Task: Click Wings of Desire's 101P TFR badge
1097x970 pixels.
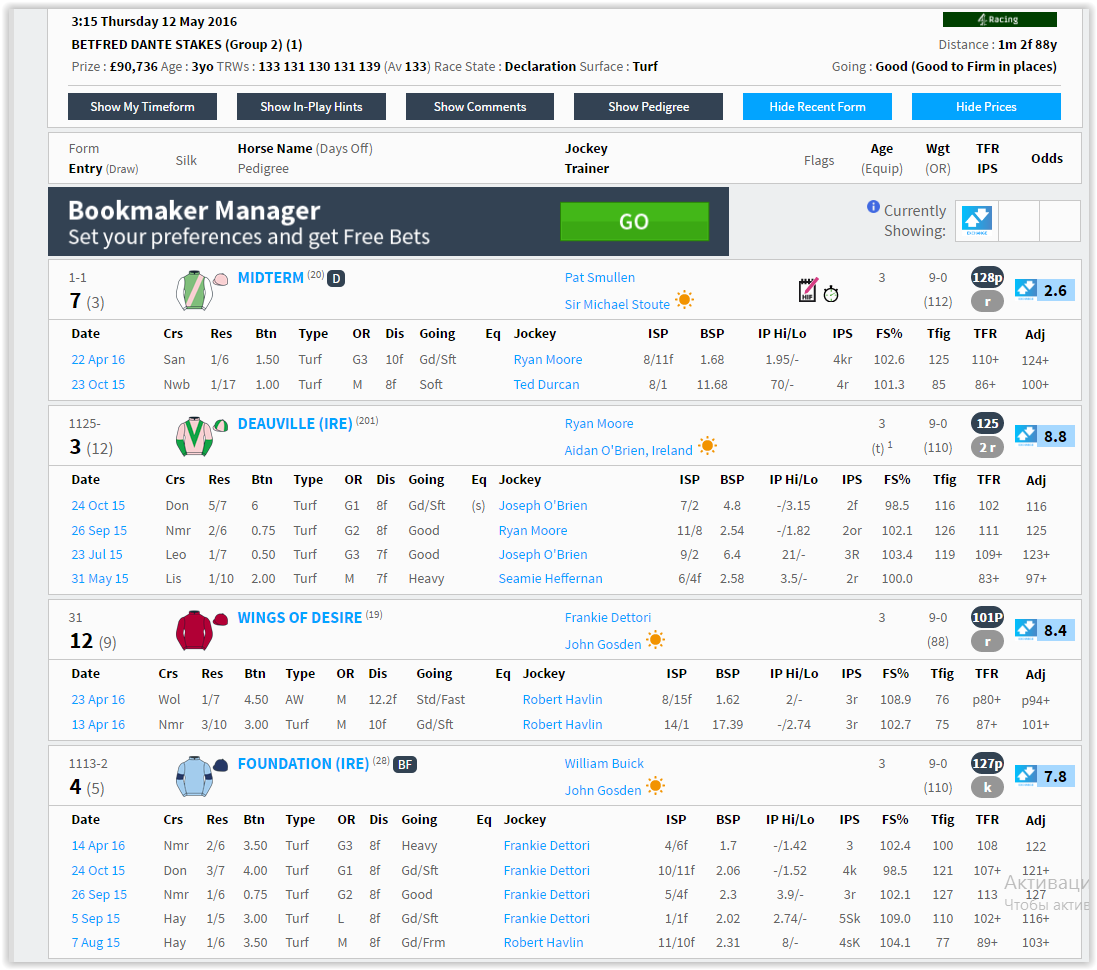Action: pyautogui.click(x=987, y=617)
